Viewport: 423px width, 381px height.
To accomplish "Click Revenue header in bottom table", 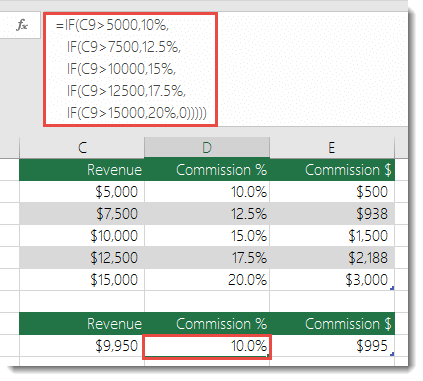I will click(82, 324).
